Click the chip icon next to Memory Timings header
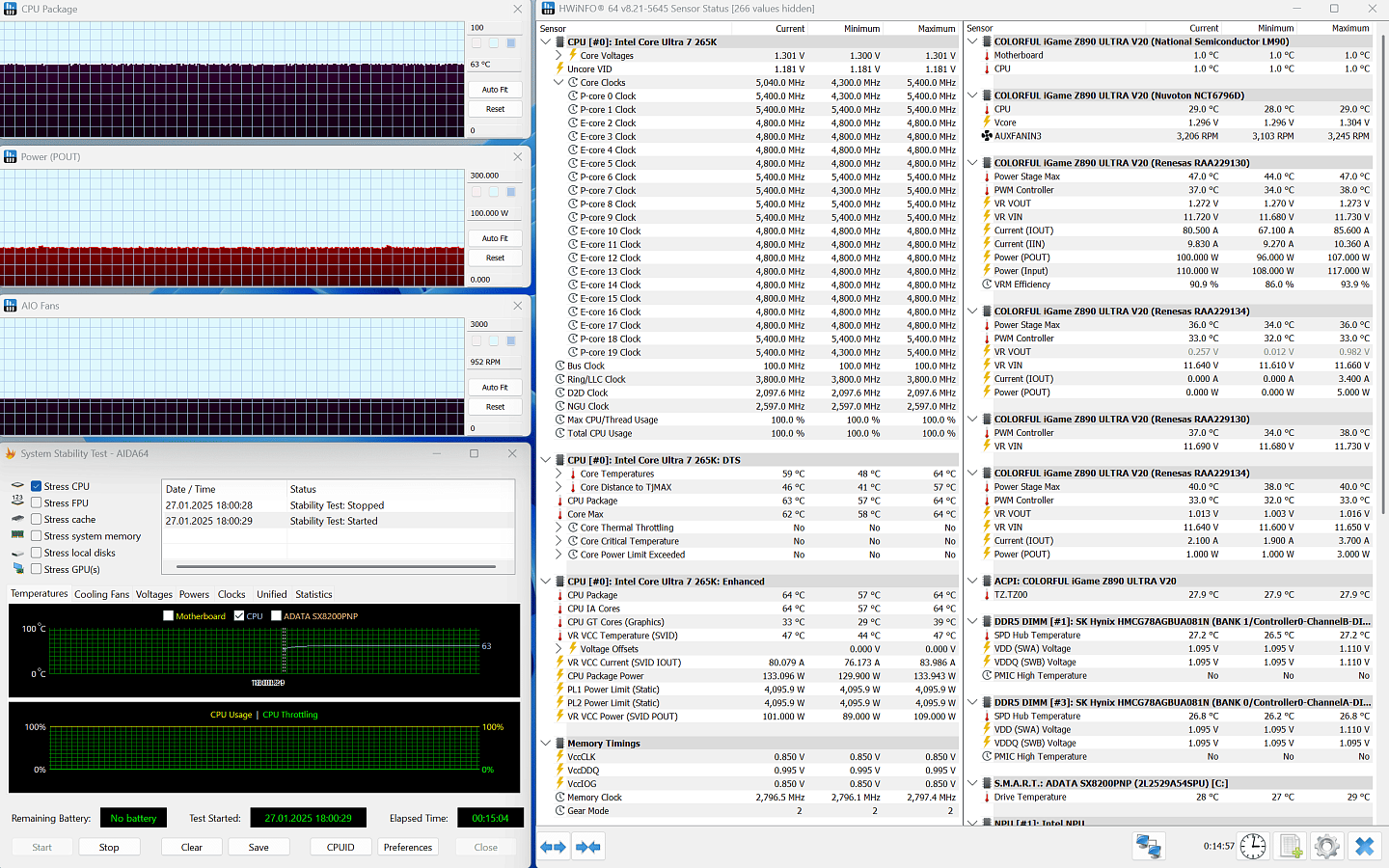Image resolution: width=1389 pixels, height=868 pixels. (x=559, y=744)
